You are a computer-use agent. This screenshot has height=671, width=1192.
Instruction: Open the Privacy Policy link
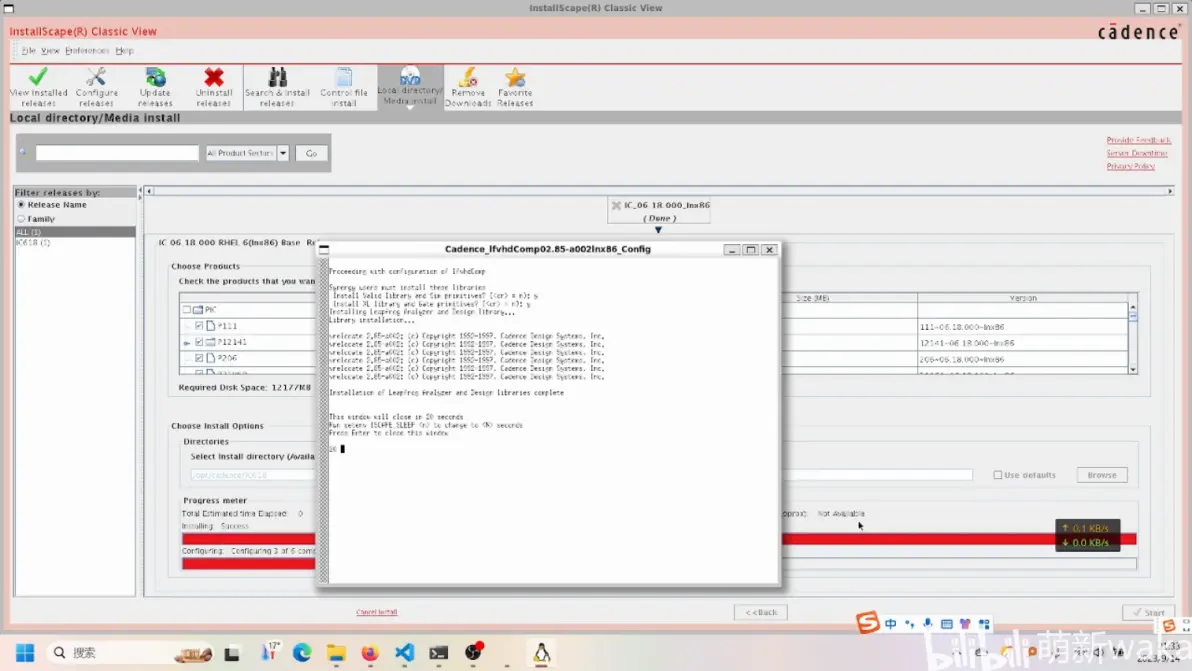(x=1130, y=166)
